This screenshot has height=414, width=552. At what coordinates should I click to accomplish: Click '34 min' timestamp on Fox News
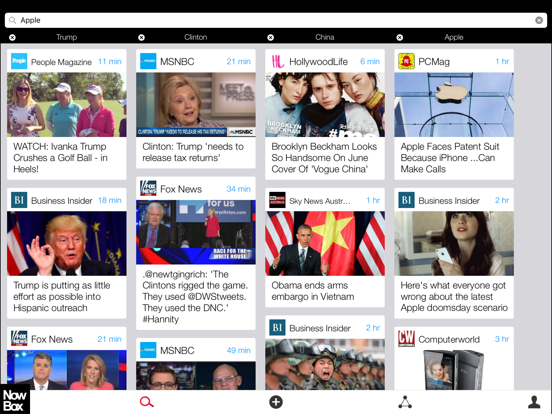[x=238, y=189]
